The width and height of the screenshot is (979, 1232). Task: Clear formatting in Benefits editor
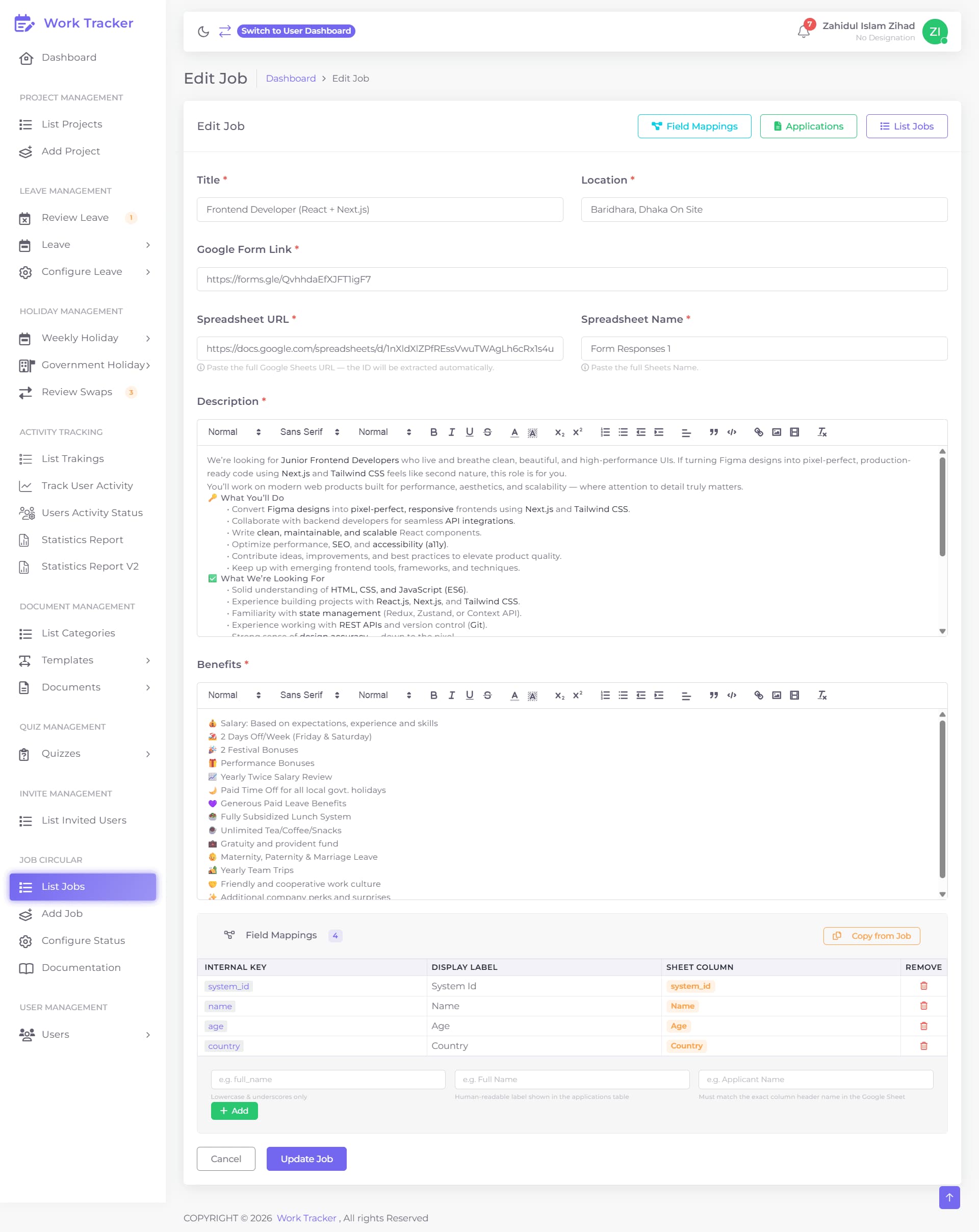click(x=822, y=695)
